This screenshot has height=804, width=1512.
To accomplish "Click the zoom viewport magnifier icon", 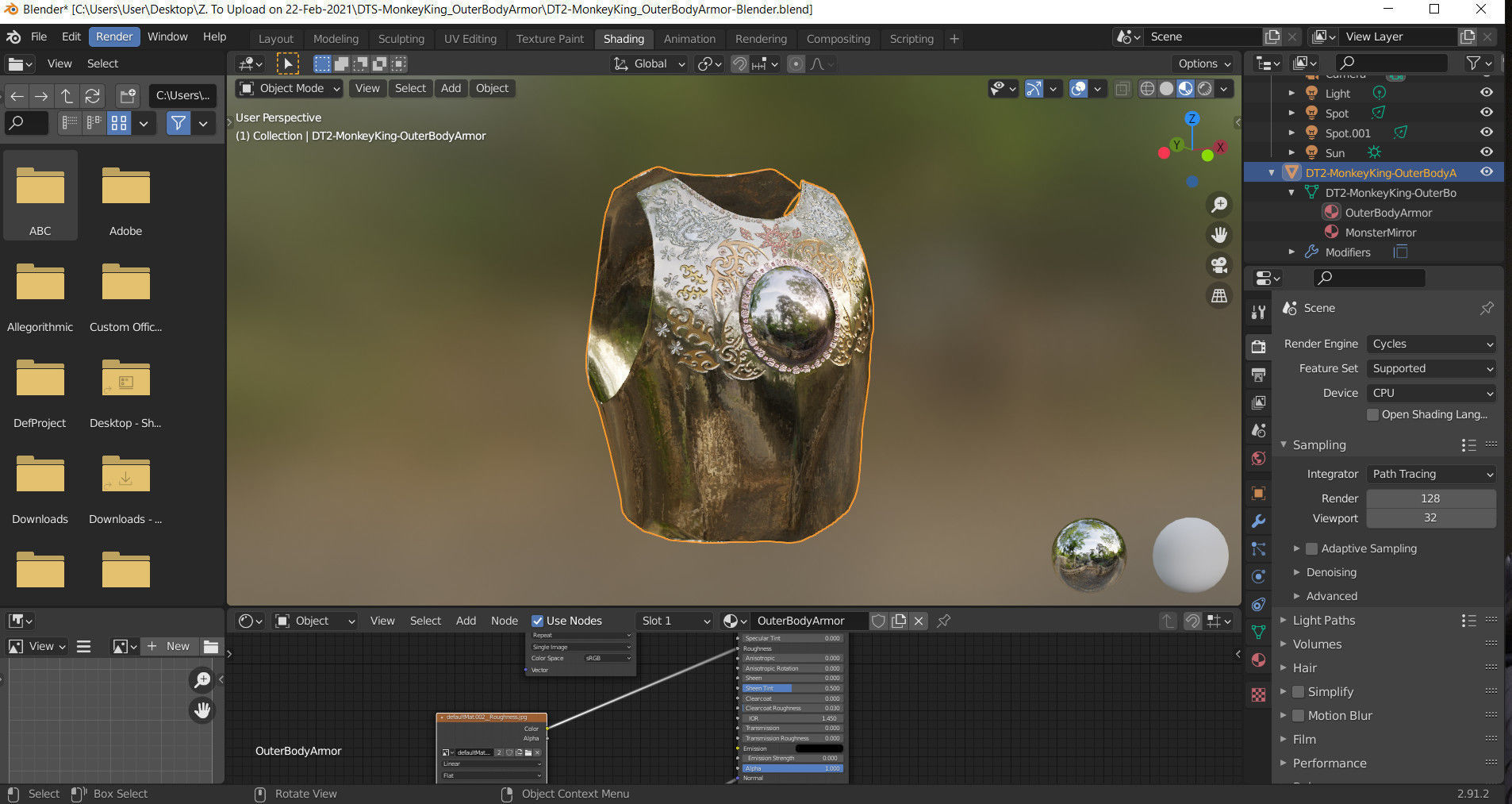I will coord(1219,205).
